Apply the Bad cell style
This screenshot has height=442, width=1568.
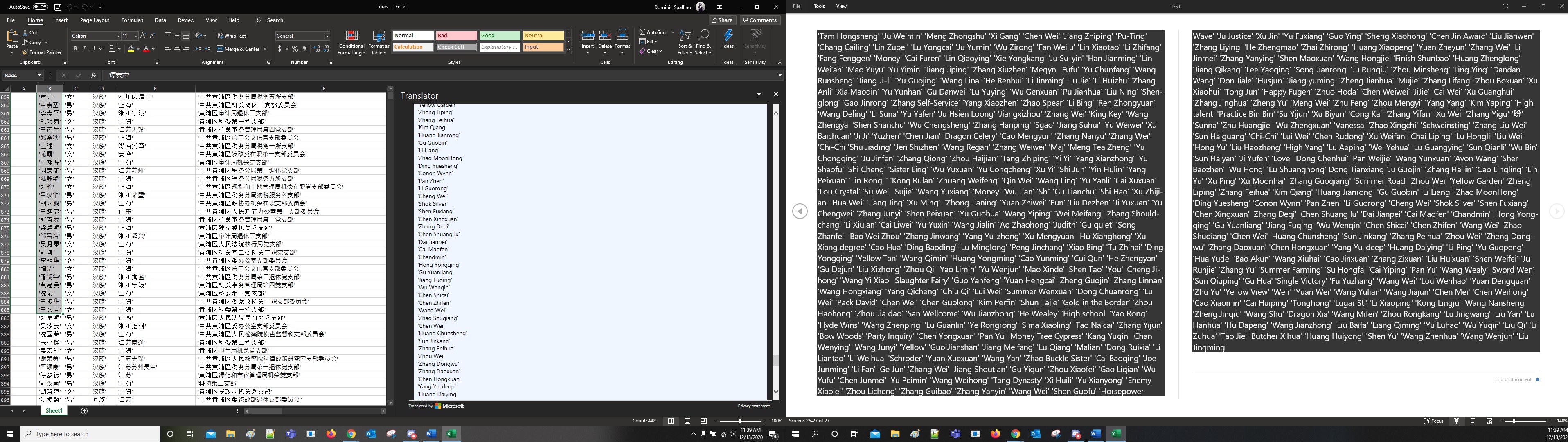[457, 36]
